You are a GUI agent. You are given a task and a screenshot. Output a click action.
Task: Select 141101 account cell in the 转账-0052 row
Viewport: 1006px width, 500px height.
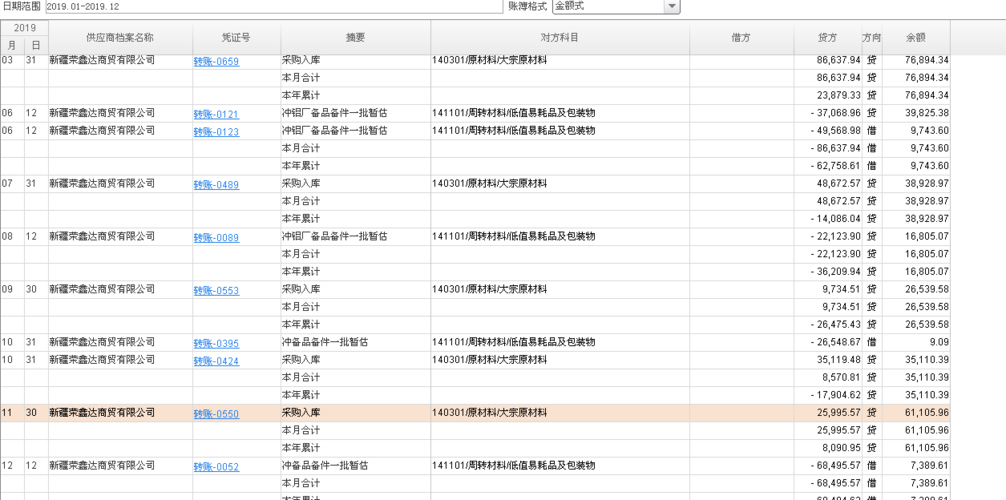[513, 465]
